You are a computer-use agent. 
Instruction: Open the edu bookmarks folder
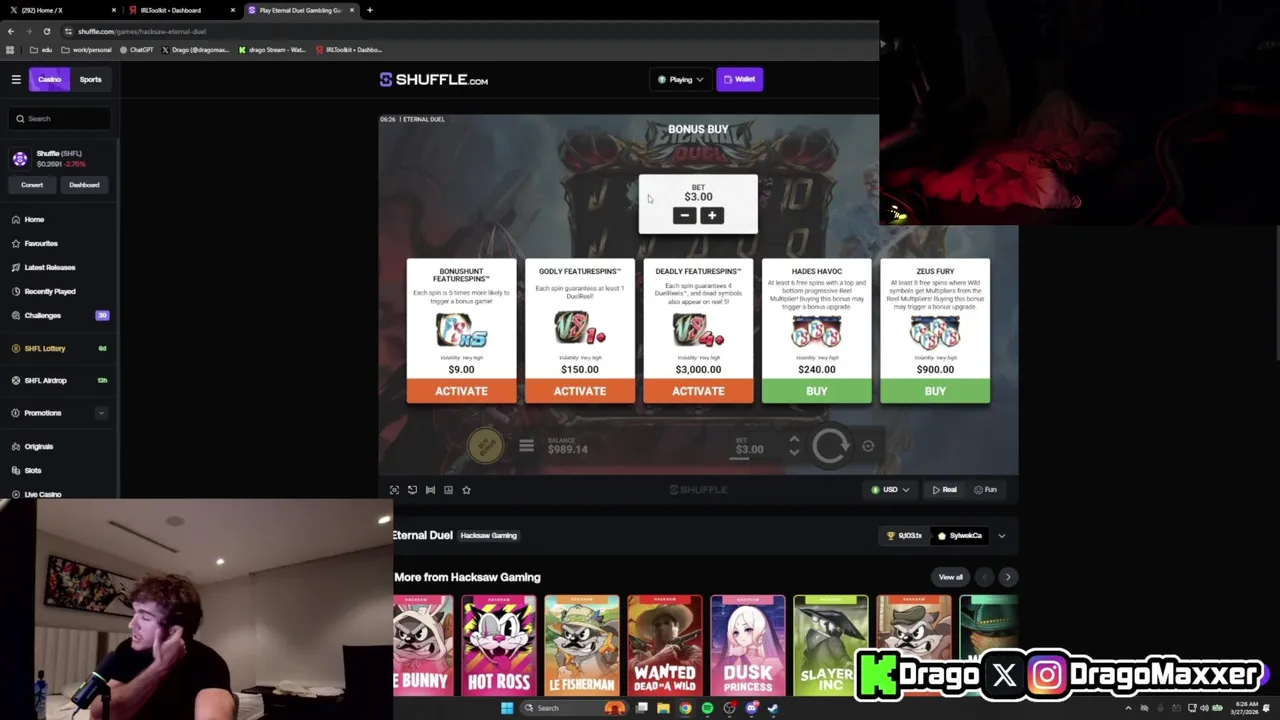click(40, 50)
